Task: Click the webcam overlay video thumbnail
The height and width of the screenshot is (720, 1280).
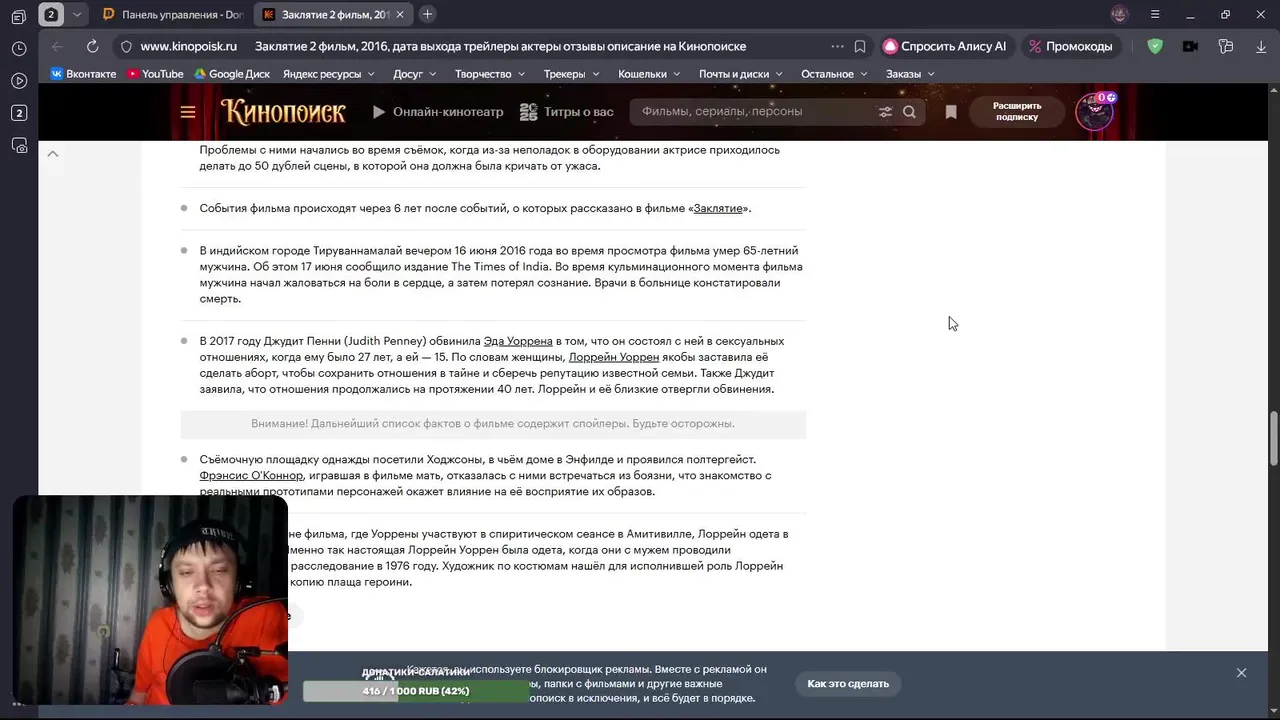Action: click(150, 600)
